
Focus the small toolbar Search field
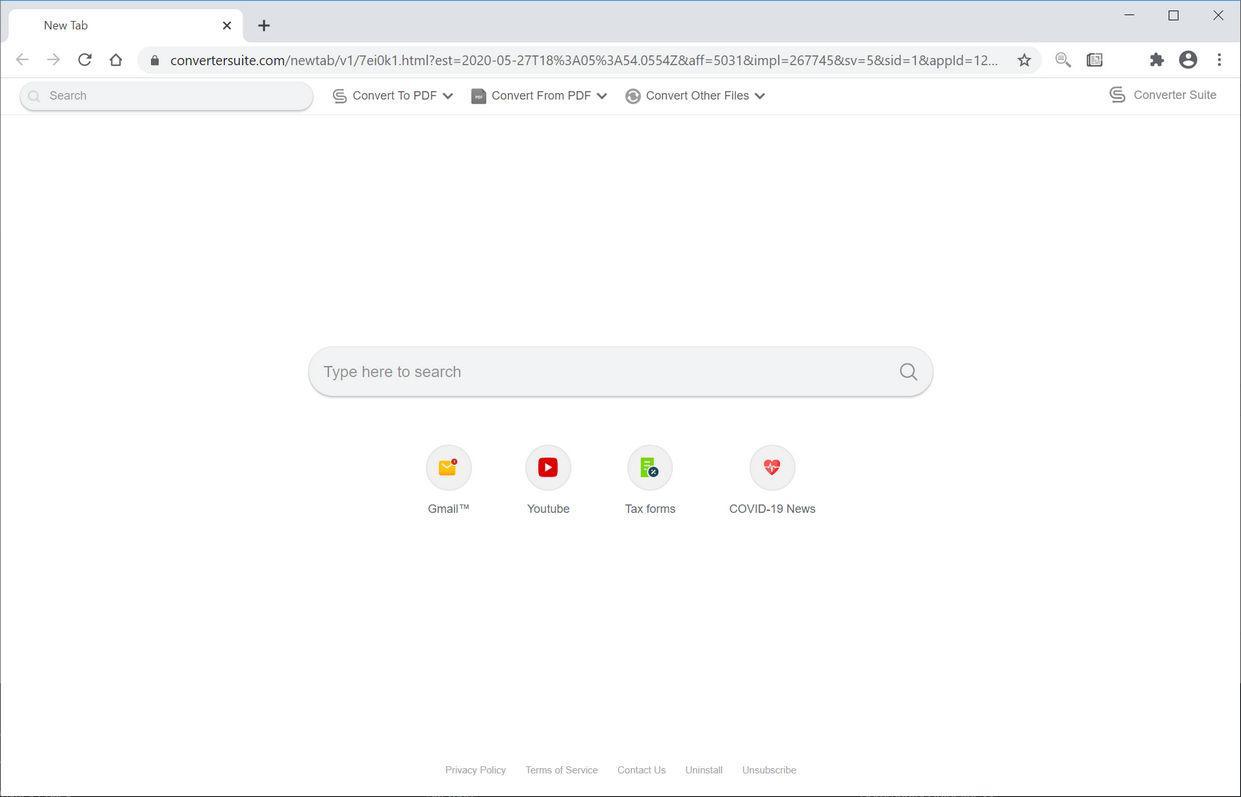click(166, 96)
